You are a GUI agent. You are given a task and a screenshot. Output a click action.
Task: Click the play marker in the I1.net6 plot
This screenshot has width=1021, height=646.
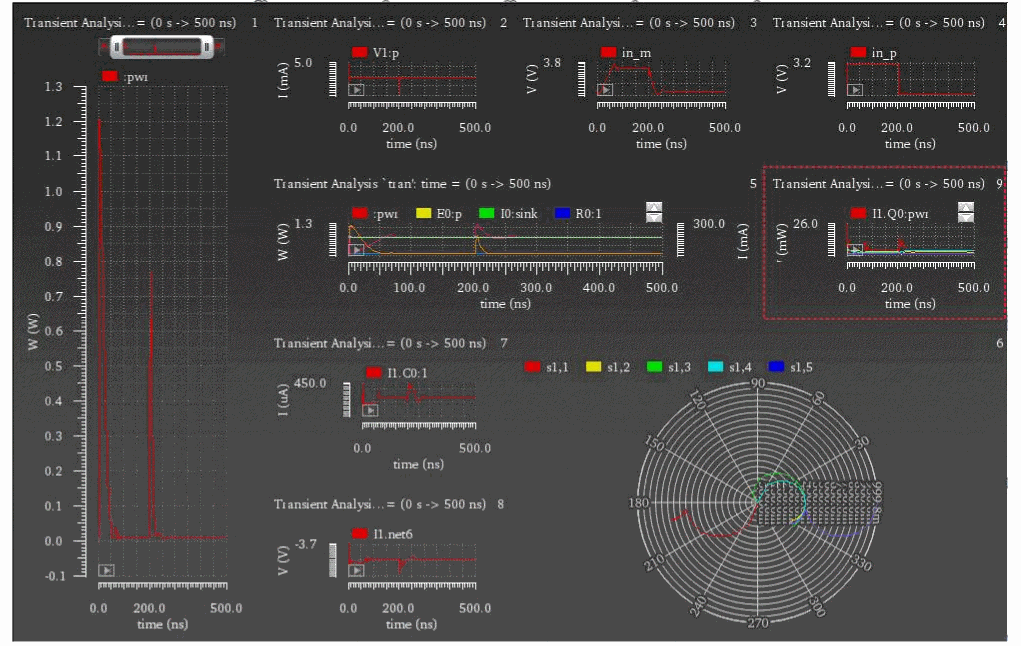tap(356, 570)
